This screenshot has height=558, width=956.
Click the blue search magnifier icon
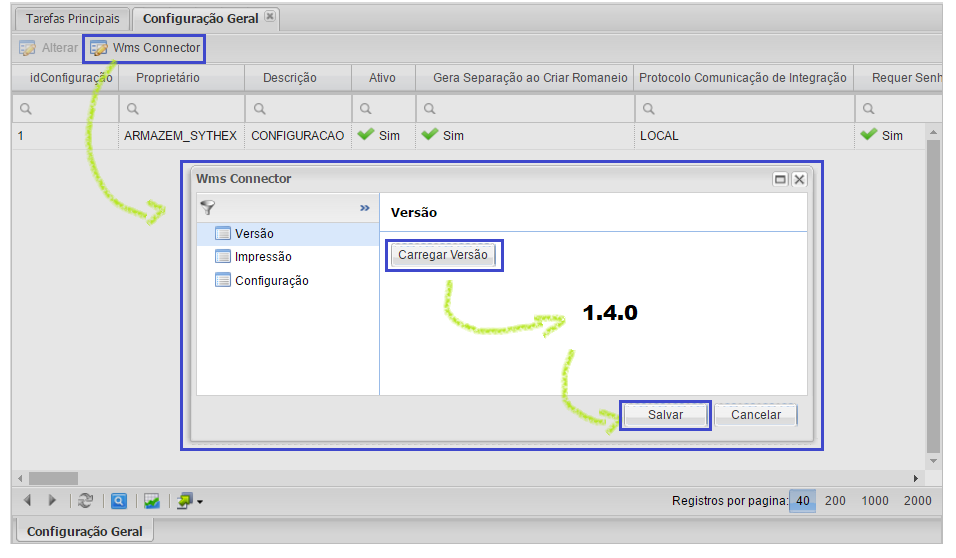119,501
